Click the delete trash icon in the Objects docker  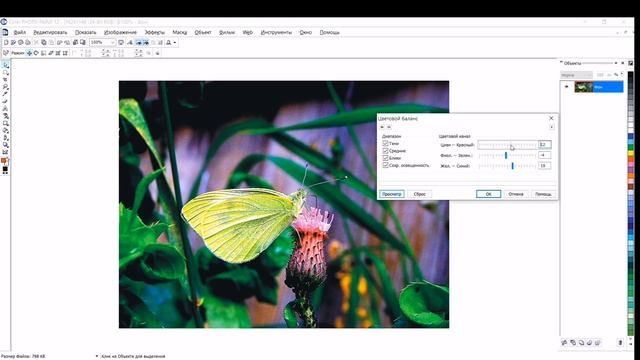tap(620, 342)
